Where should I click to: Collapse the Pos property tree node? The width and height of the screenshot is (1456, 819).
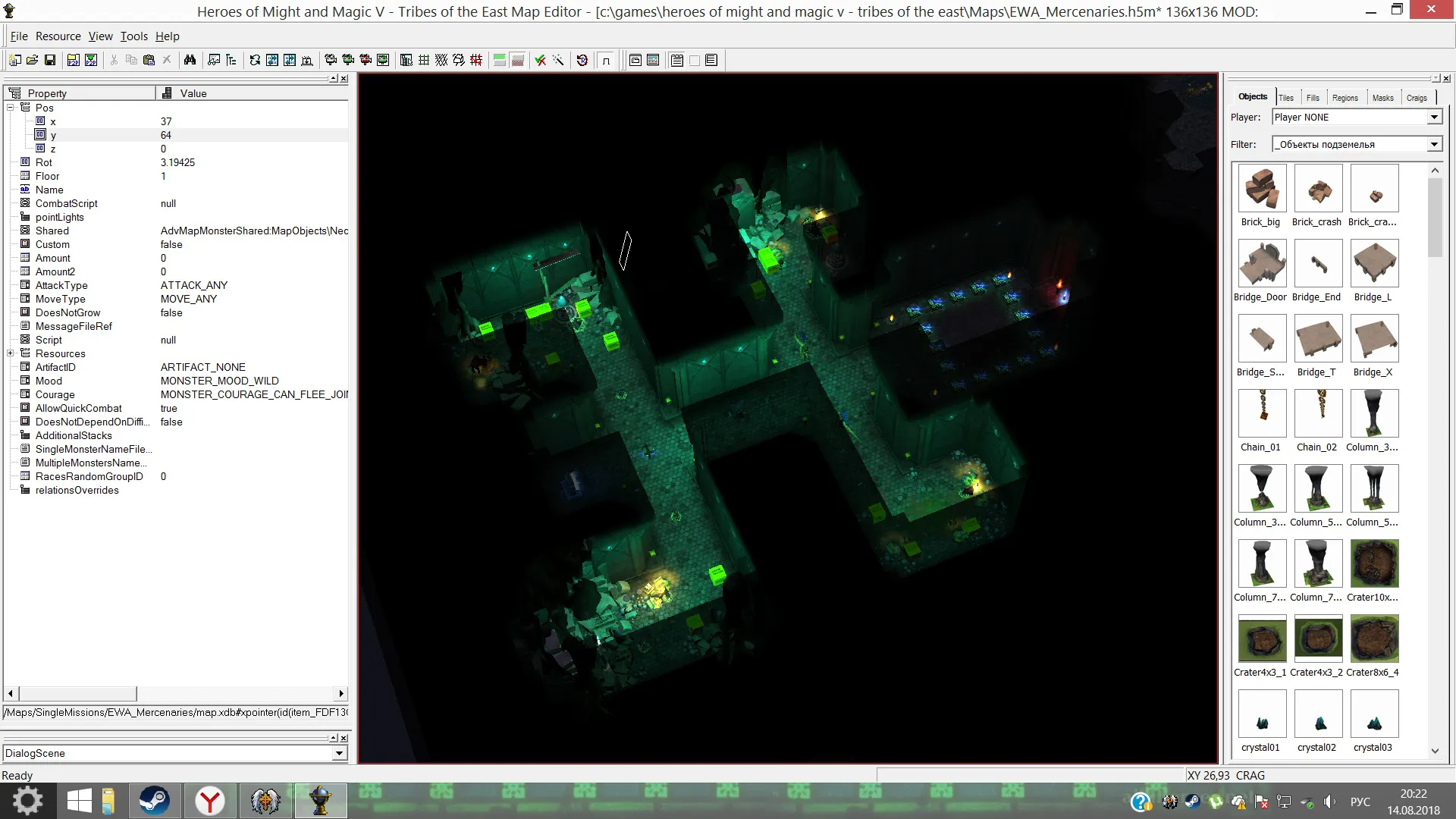(11, 108)
